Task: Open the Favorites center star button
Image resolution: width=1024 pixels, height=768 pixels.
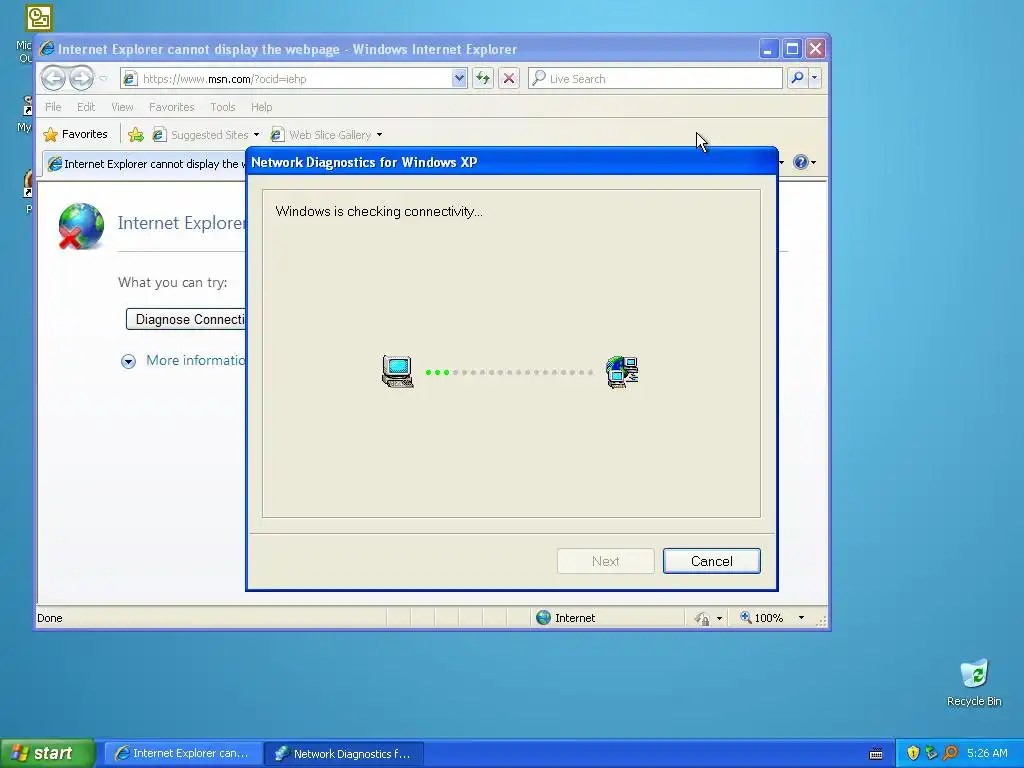Action: 76,135
